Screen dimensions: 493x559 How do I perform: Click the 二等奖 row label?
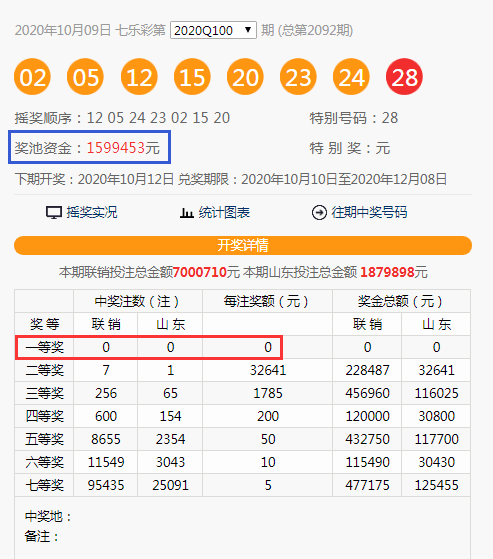(45, 370)
